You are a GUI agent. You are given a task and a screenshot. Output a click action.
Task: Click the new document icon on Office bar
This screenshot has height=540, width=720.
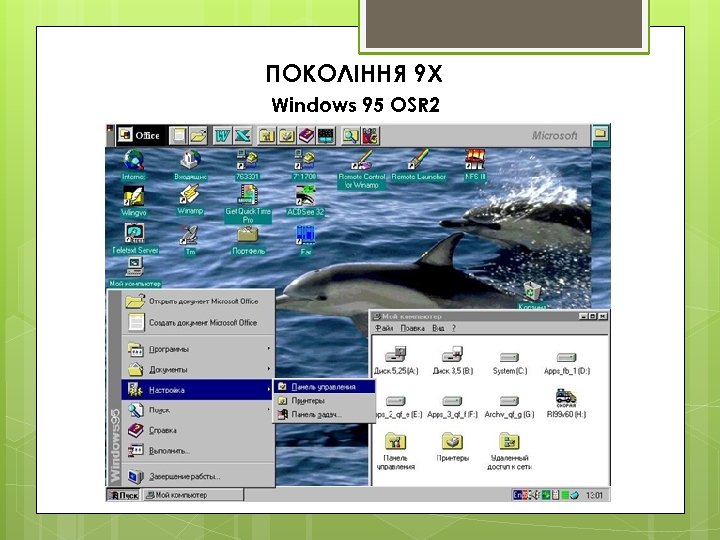(x=178, y=135)
